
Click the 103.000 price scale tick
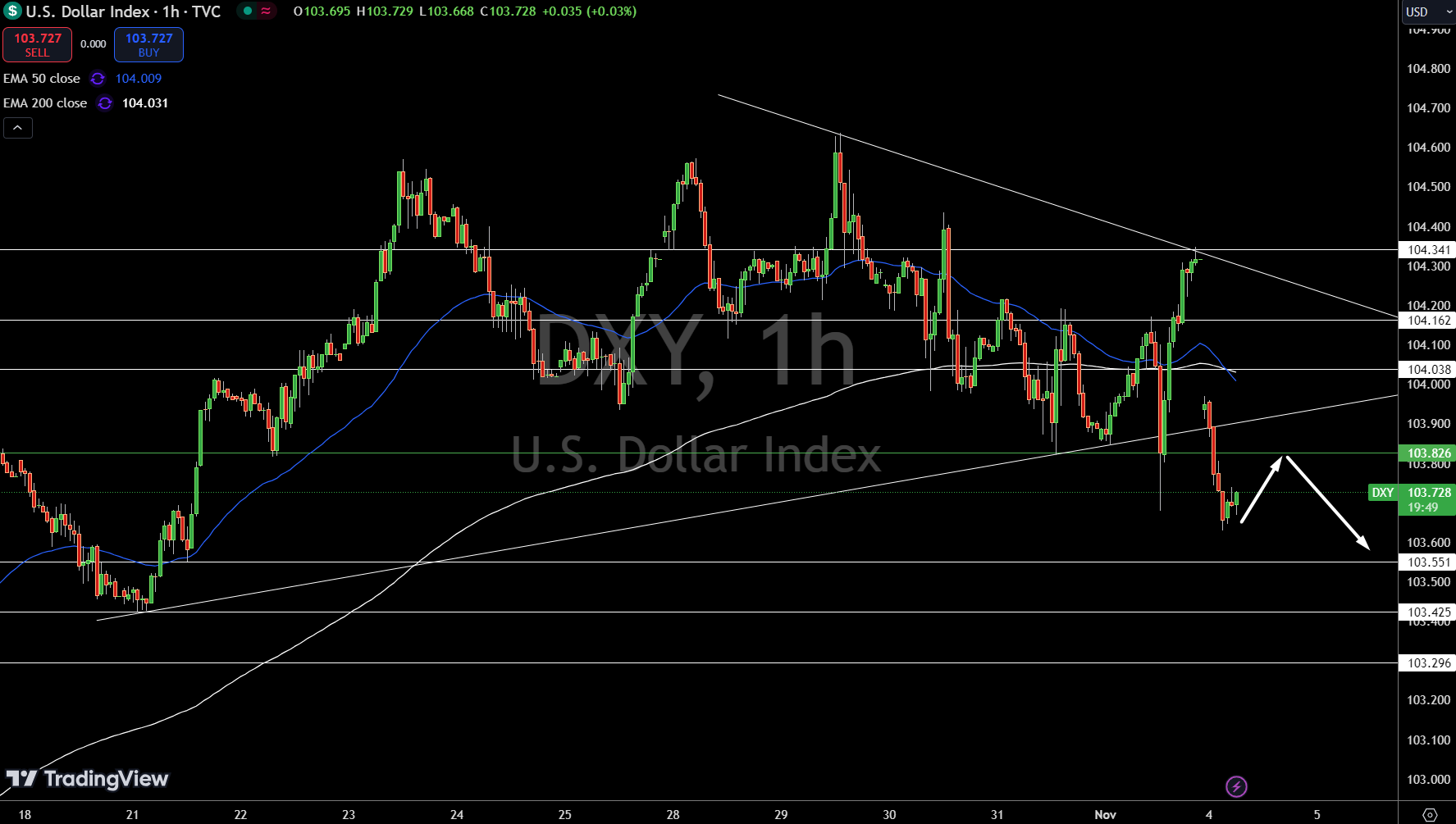1428,780
